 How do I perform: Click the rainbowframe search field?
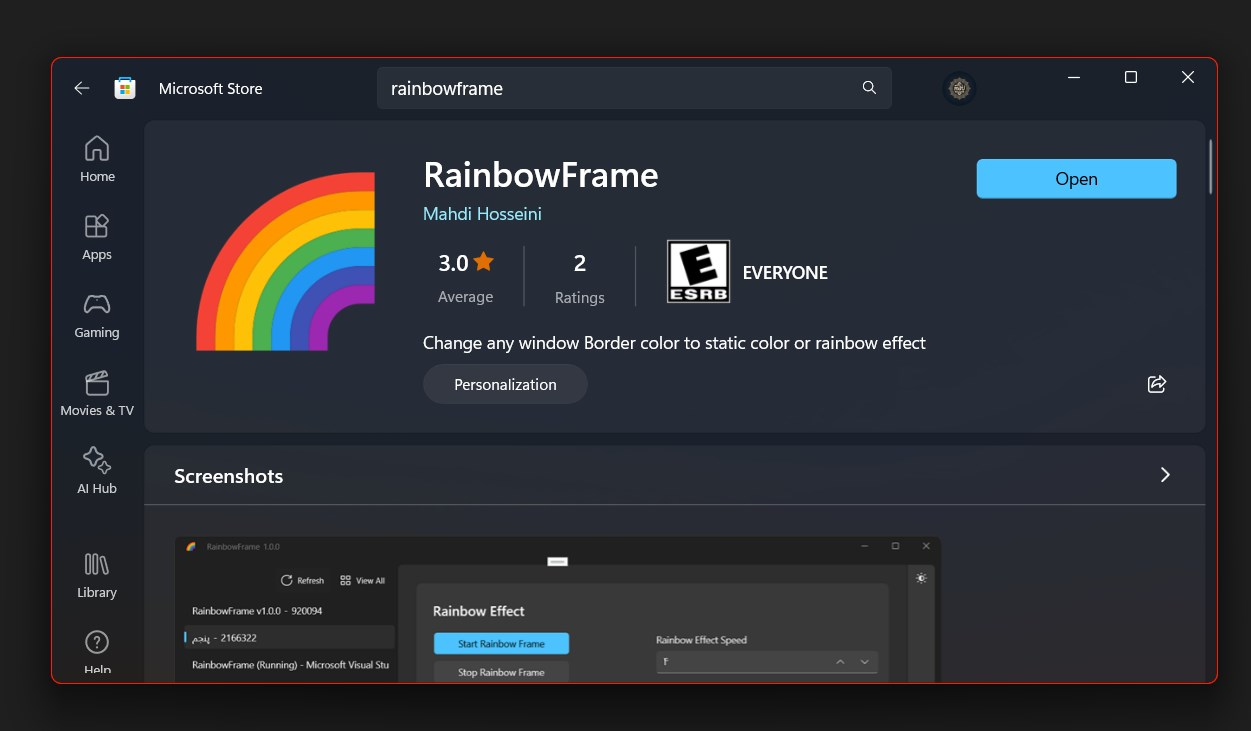click(x=634, y=88)
